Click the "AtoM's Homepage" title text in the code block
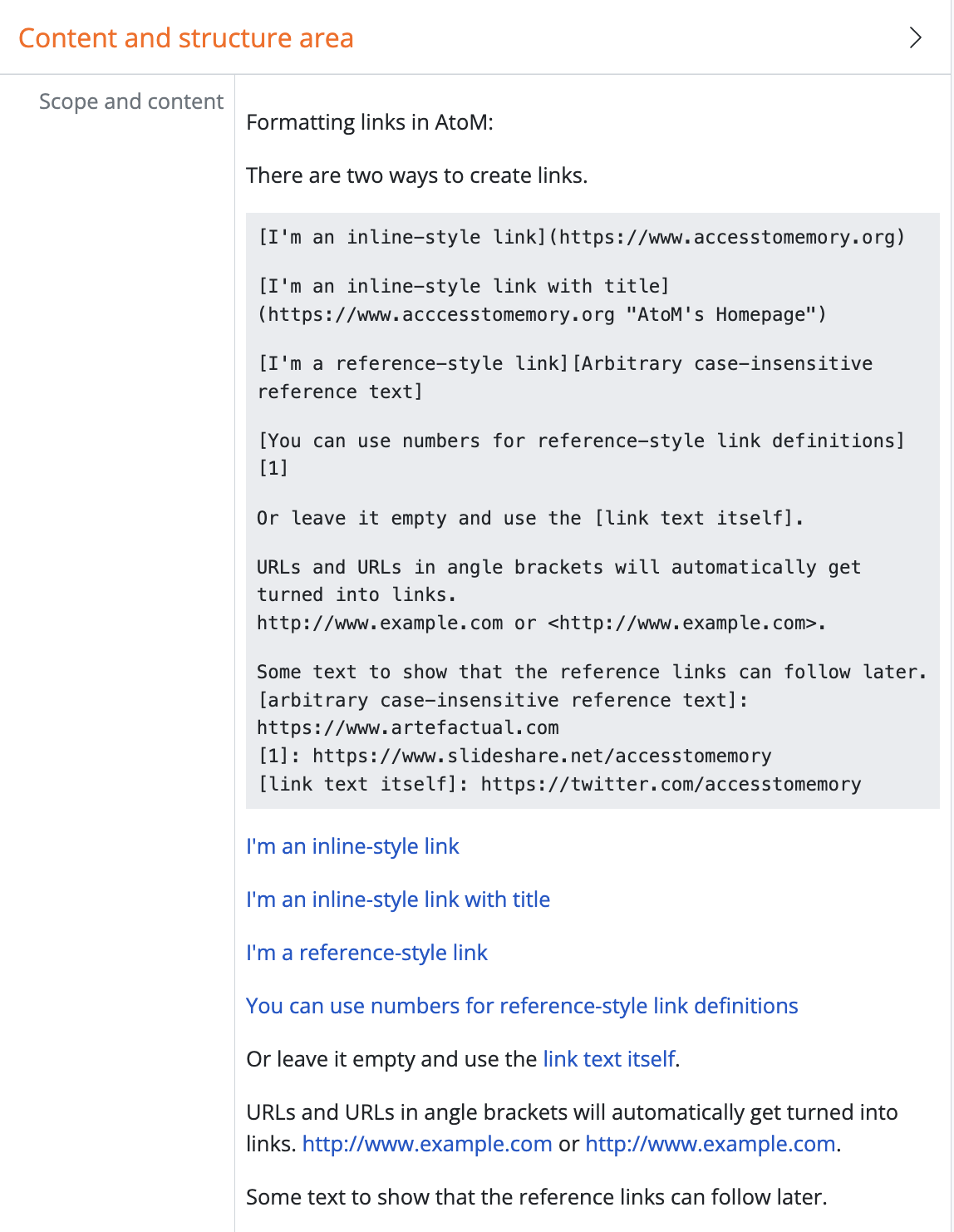Image resolution: width=954 pixels, height=1232 pixels. [x=725, y=314]
